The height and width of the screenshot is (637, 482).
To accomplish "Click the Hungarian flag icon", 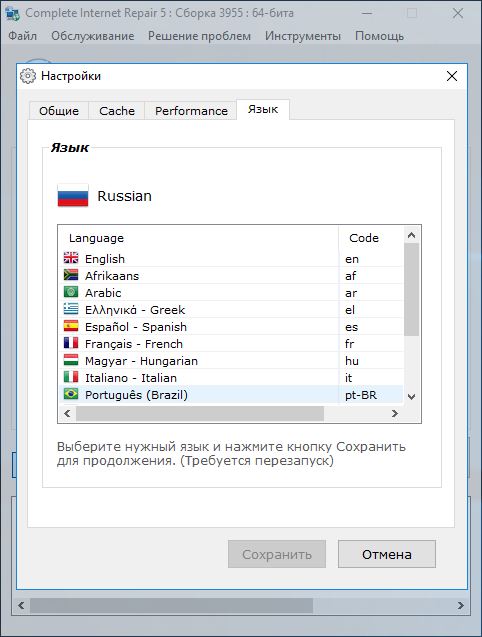I will click(x=71, y=360).
